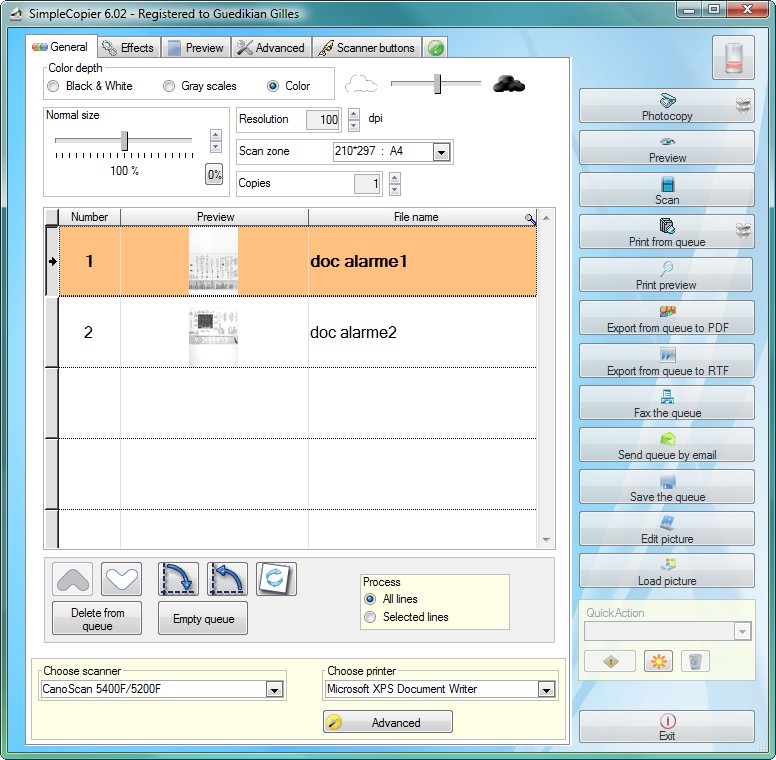776x760 pixels.
Task: Fax the queue
Action: click(x=667, y=403)
